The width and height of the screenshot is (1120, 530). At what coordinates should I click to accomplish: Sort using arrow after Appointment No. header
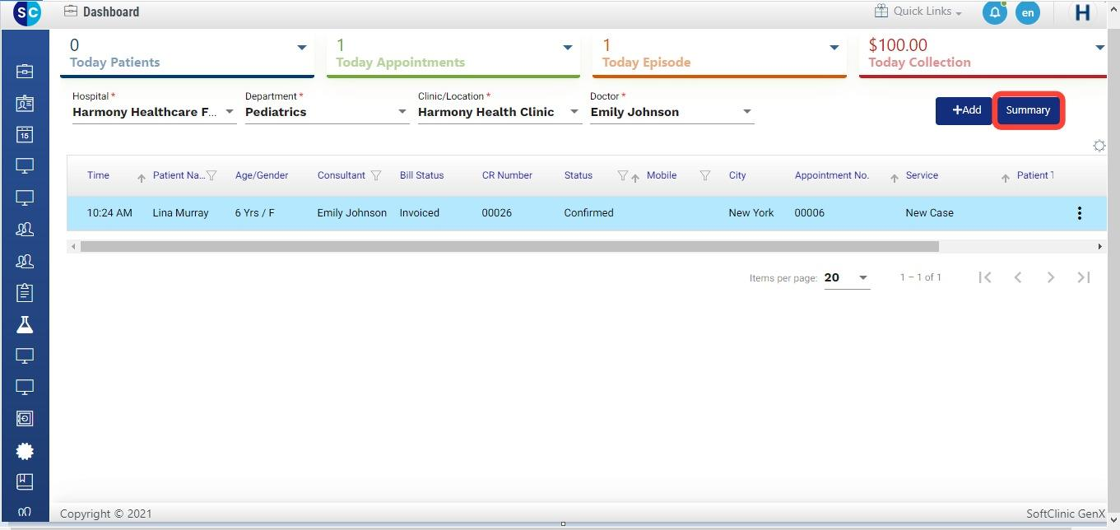(894, 179)
